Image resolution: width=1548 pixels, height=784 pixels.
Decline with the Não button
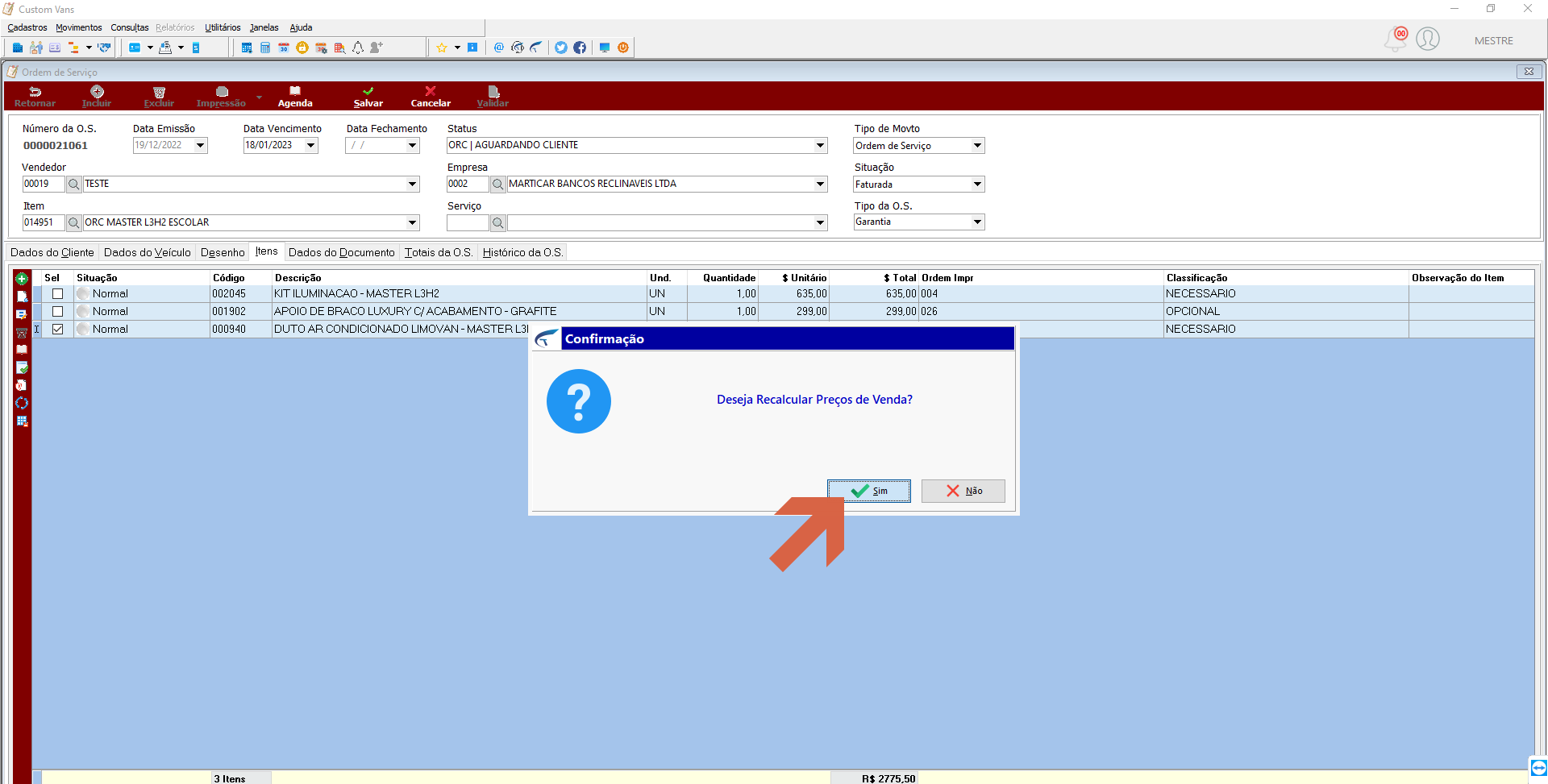pos(963,492)
